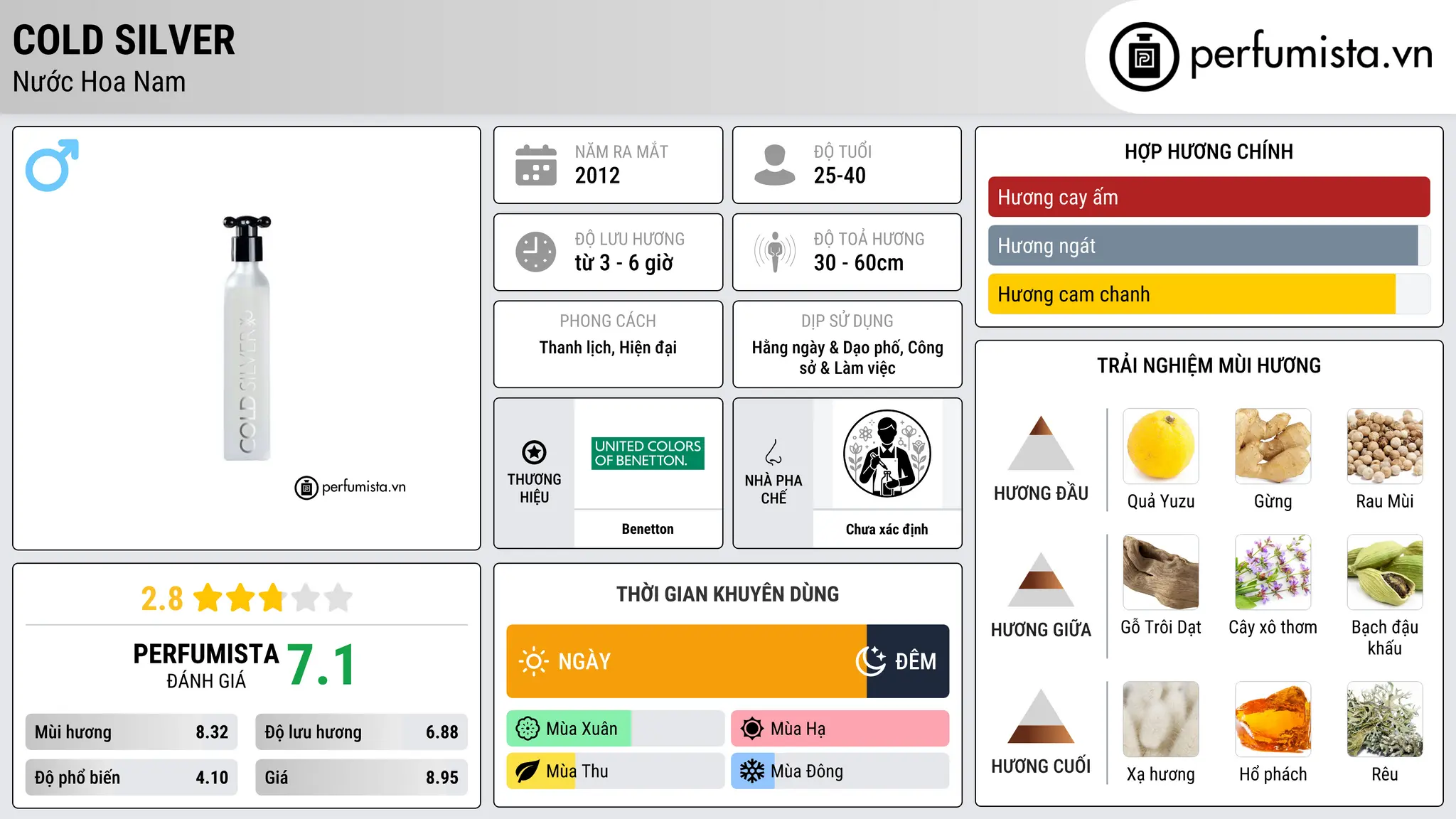This screenshot has width=1456, height=819.
Task: Select the Hổ phách amber image
Action: pyautogui.click(x=1273, y=719)
